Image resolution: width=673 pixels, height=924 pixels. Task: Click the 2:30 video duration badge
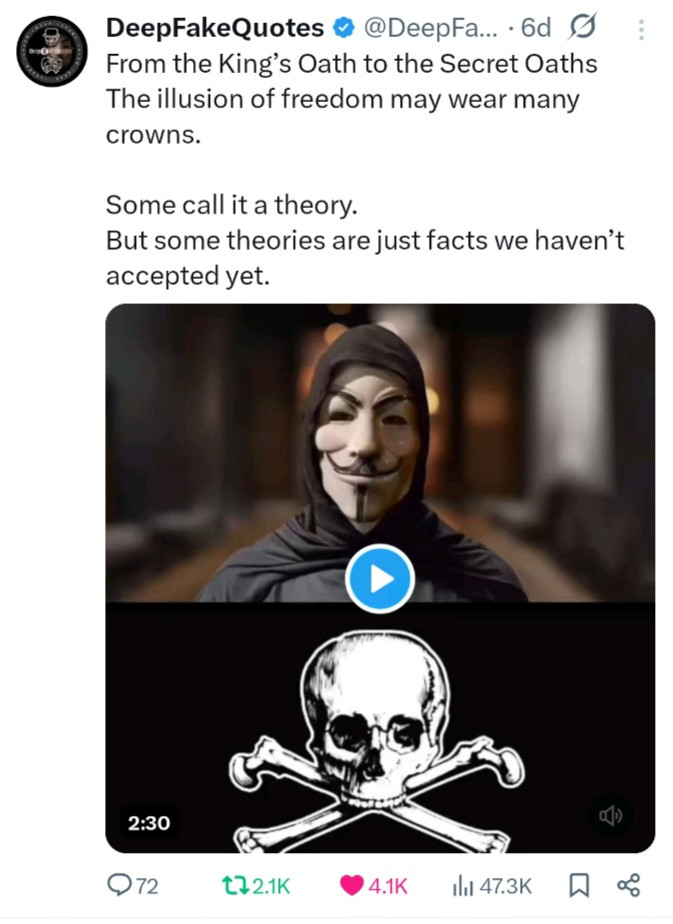pyautogui.click(x=149, y=823)
